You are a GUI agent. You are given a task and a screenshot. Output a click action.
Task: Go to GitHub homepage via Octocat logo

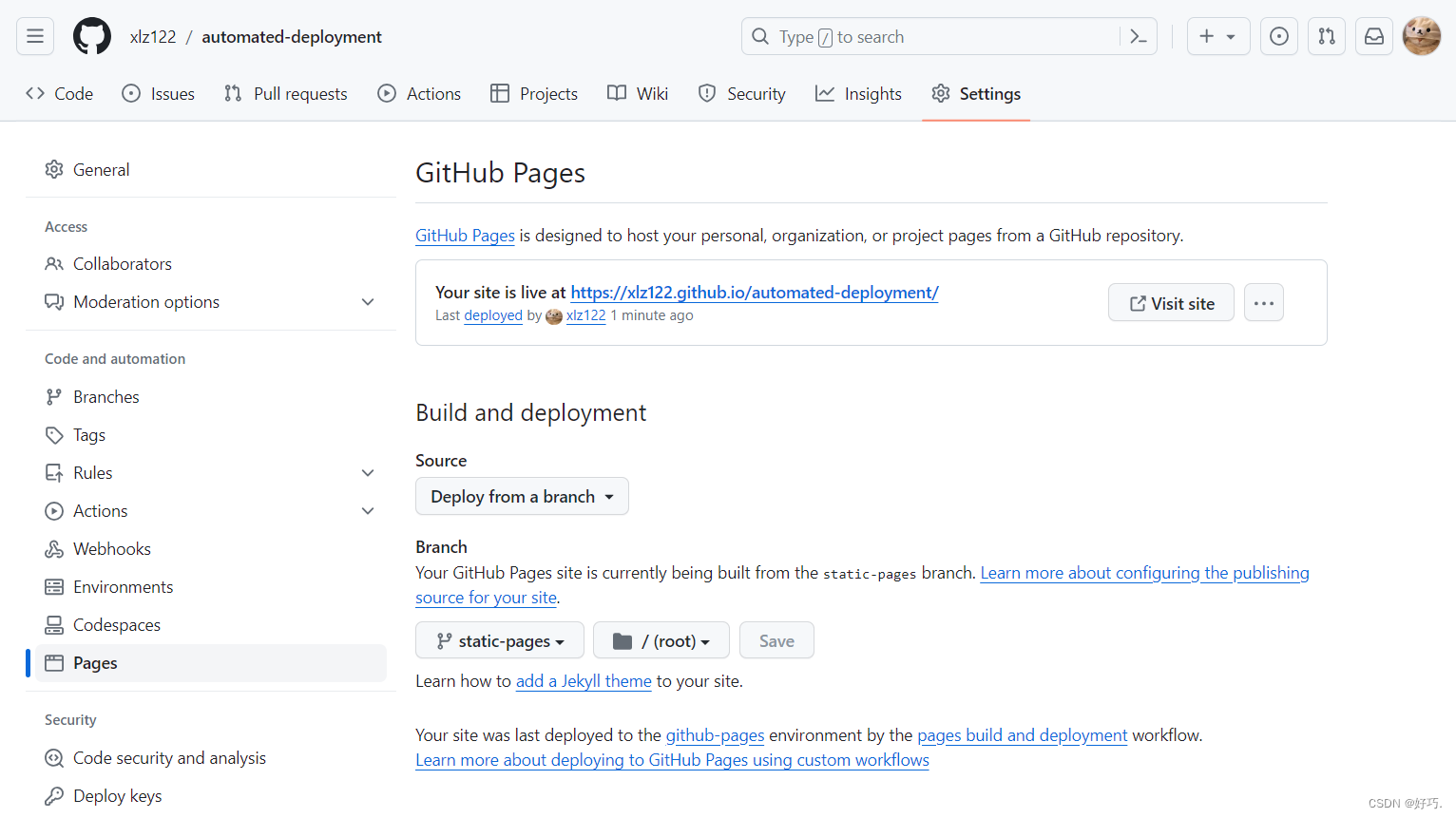coord(92,36)
